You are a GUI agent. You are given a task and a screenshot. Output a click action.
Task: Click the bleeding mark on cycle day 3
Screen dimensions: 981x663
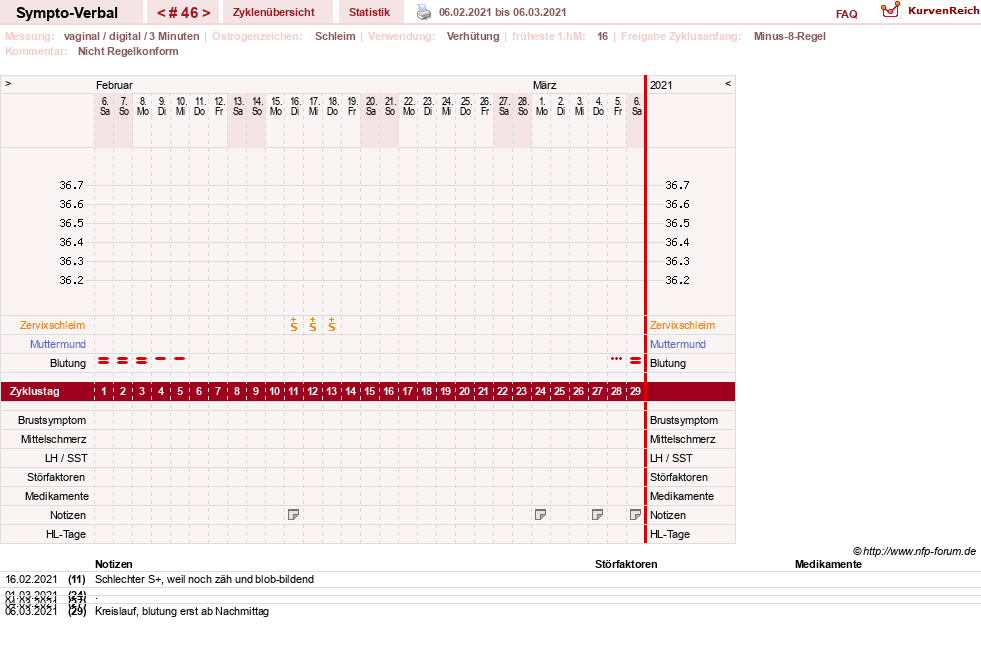[141, 360]
